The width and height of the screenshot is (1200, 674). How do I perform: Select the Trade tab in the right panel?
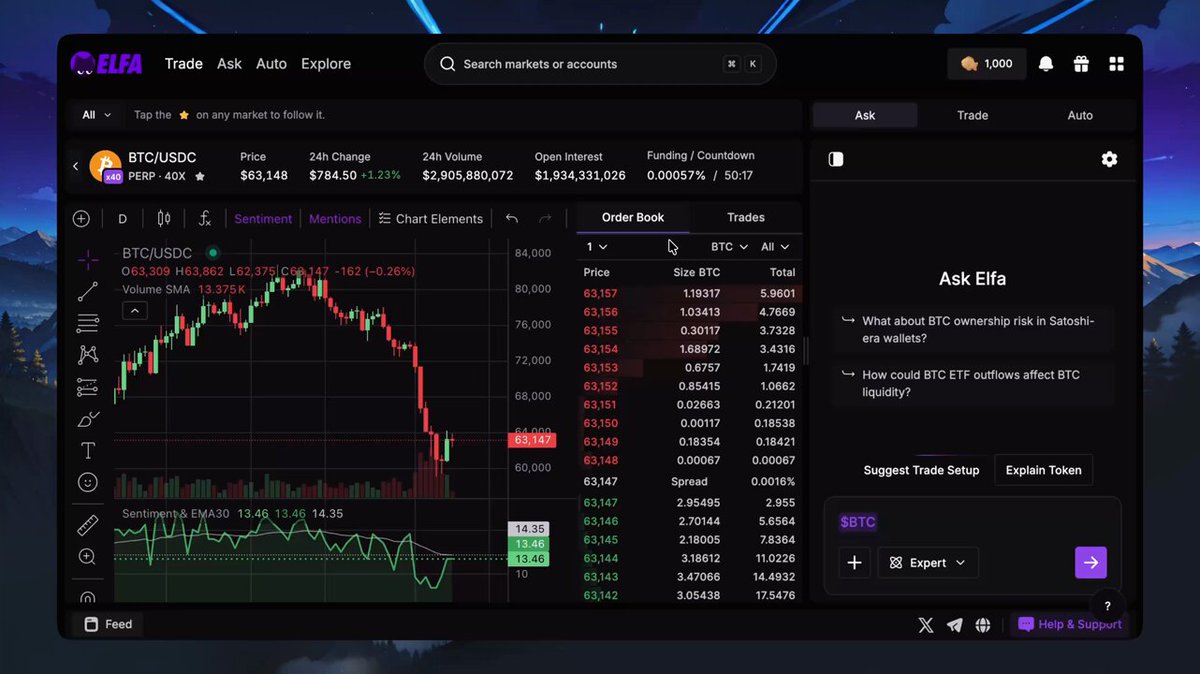pyautogui.click(x=972, y=115)
